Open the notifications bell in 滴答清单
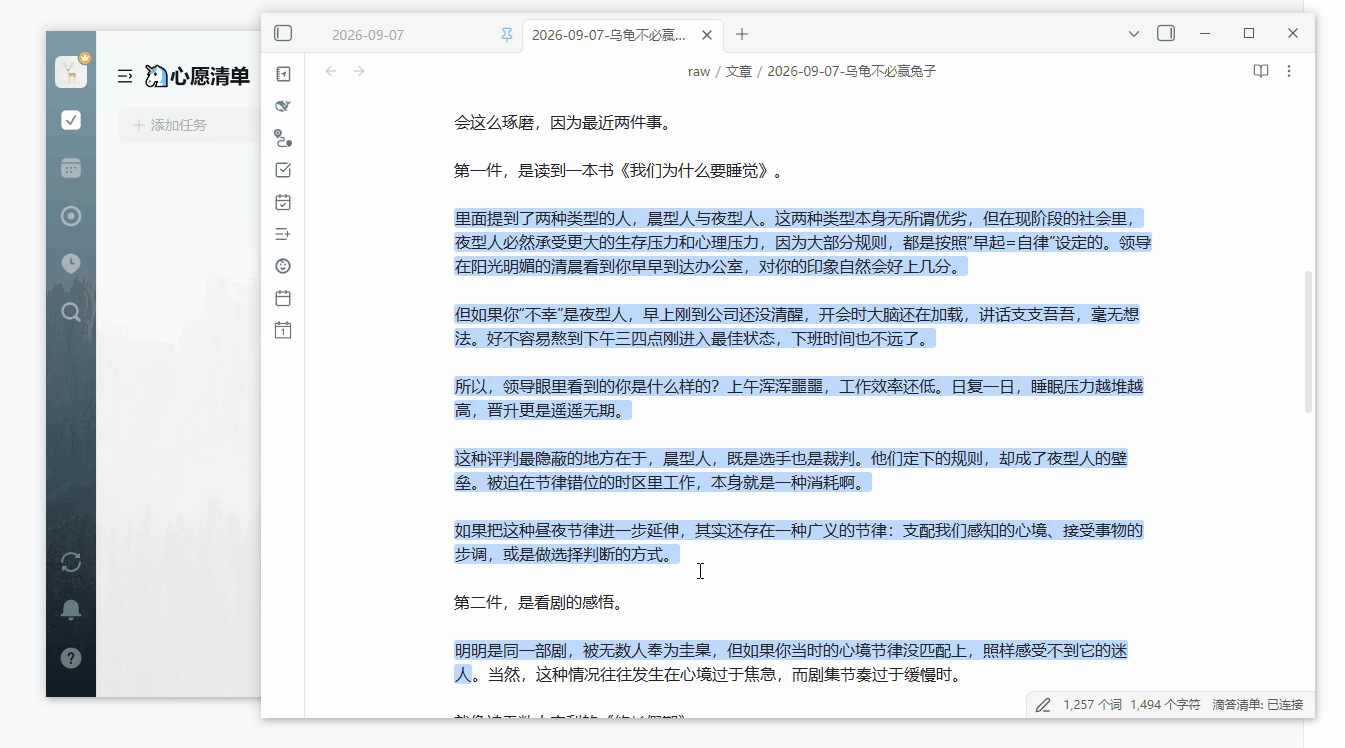1345x748 pixels. click(71, 610)
